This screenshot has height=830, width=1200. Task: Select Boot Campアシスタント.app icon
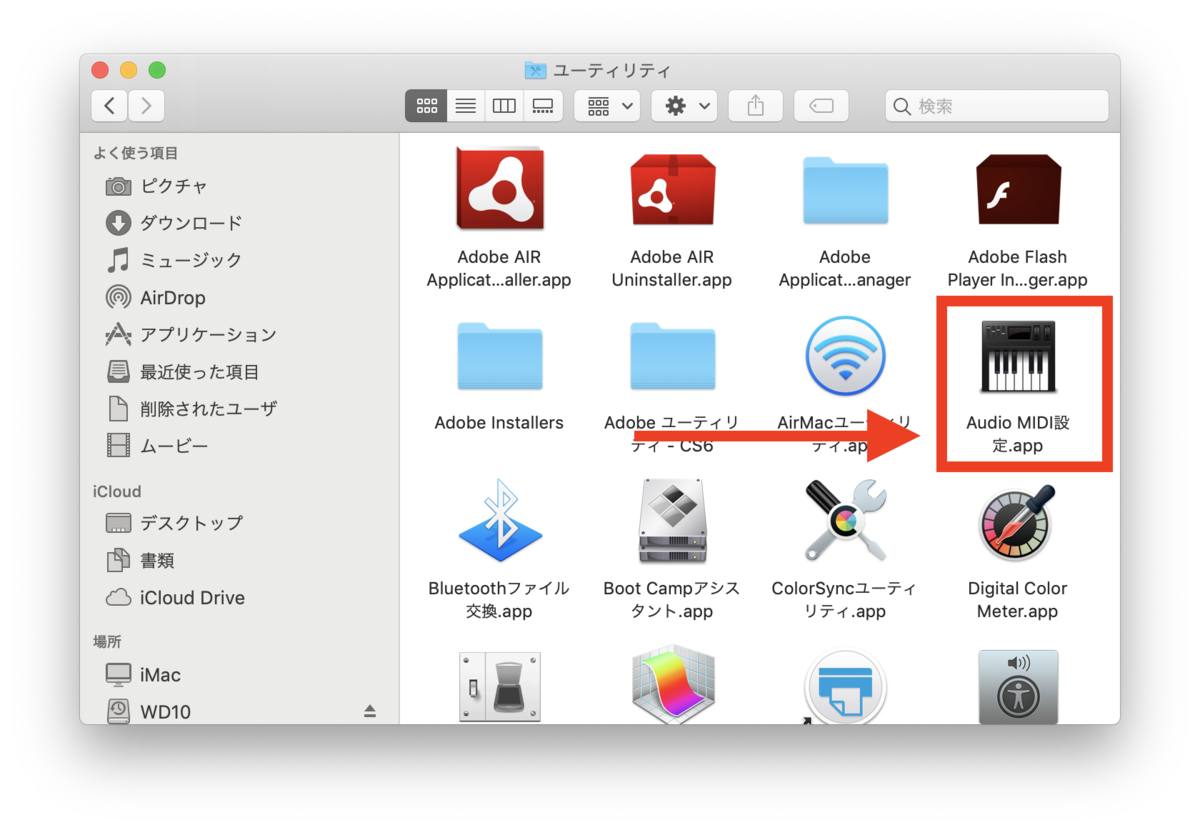pos(672,521)
